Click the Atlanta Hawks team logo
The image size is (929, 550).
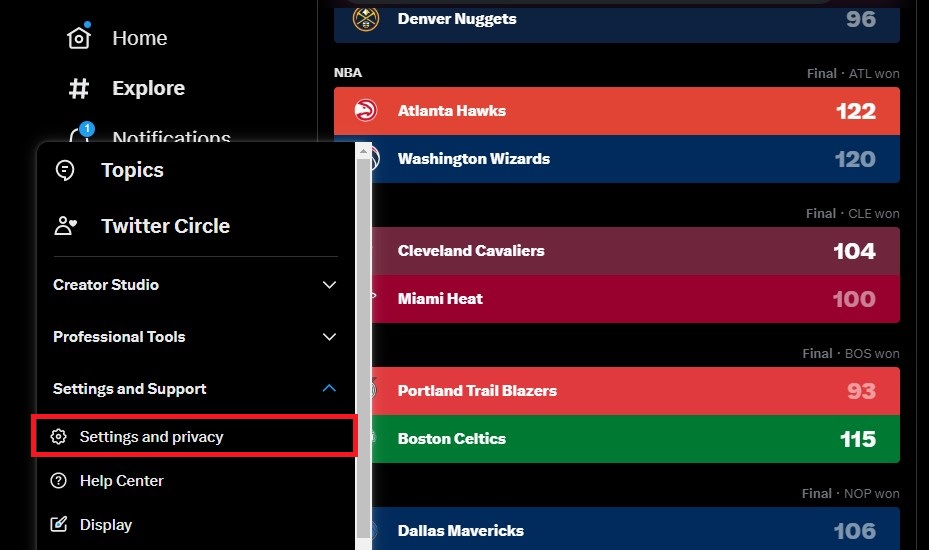(x=366, y=111)
